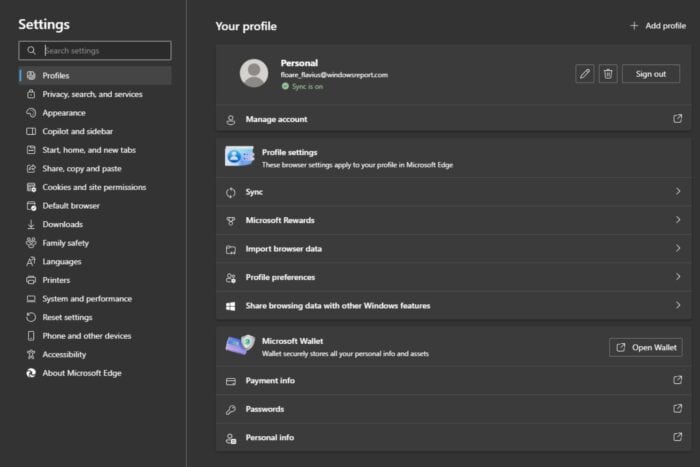Open Privacy, search, and services settings
This screenshot has height=467, width=700.
(x=95, y=94)
